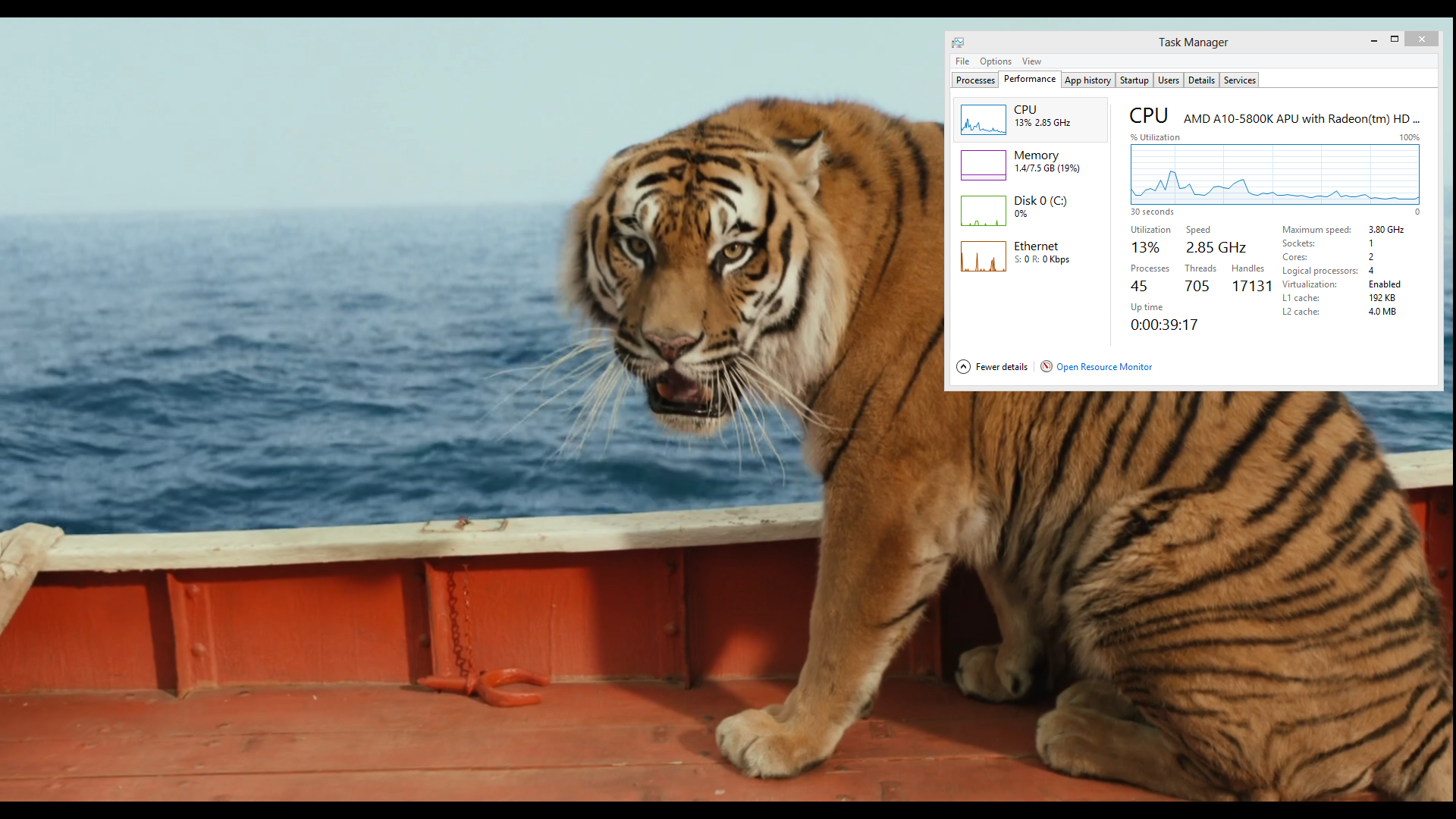Viewport: 1456px width, 819px height.
Task: Click the Virtualization Enabled value
Action: coord(1385,284)
